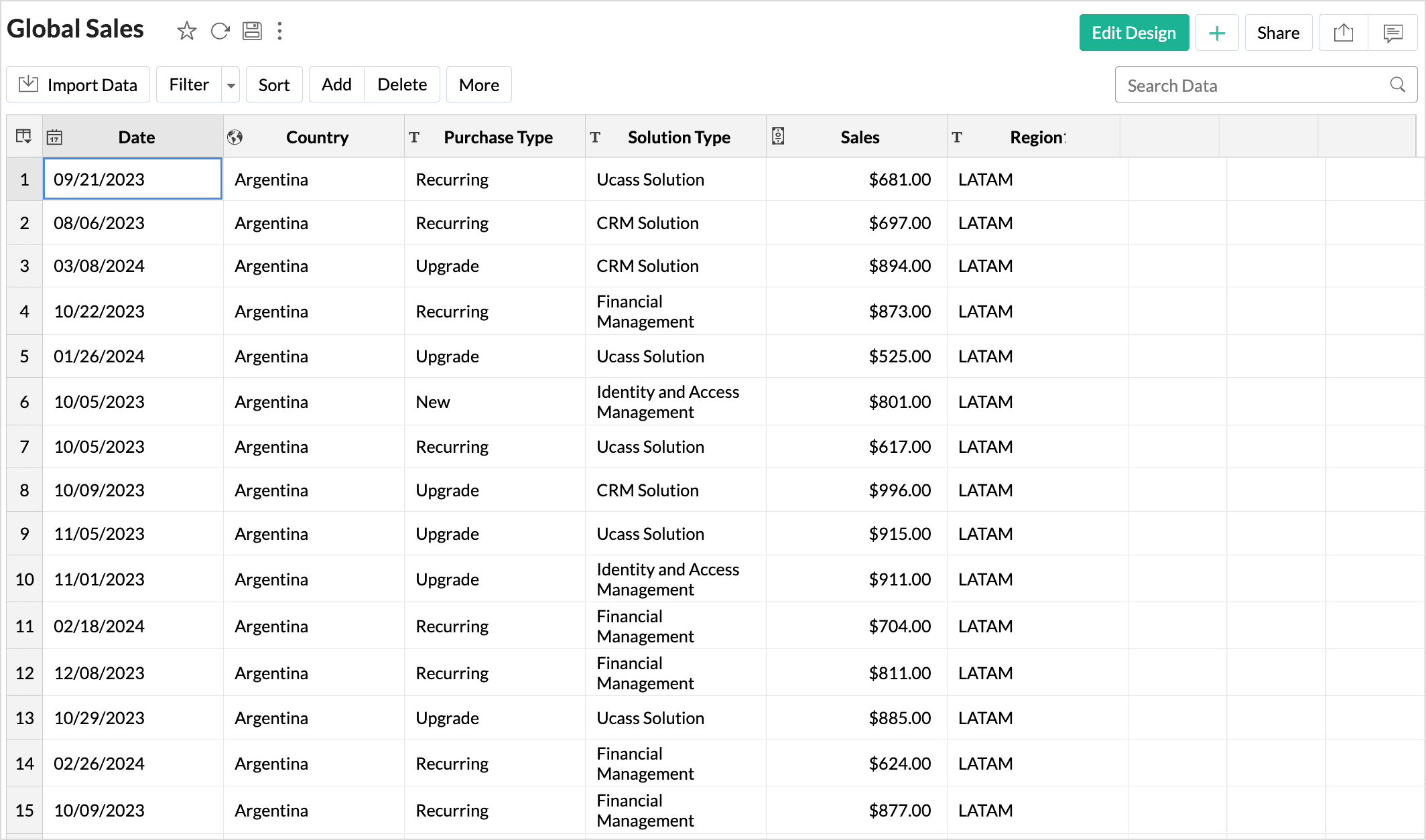
Task: Select the Date column header
Action: pos(133,137)
